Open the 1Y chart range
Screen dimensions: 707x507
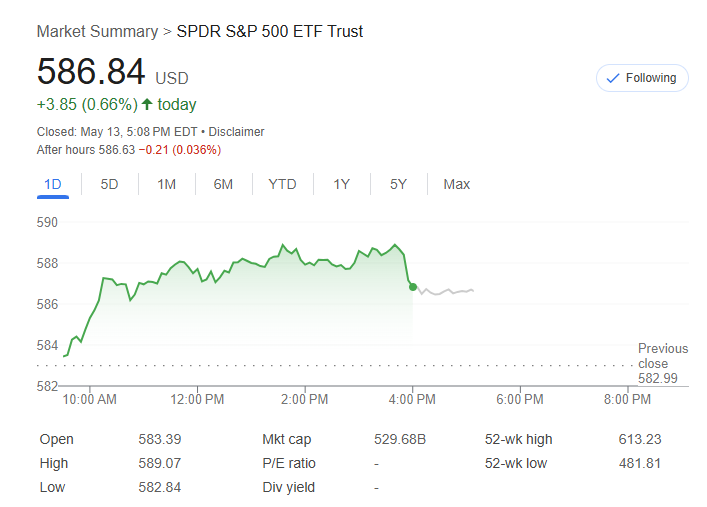pyautogui.click(x=342, y=184)
